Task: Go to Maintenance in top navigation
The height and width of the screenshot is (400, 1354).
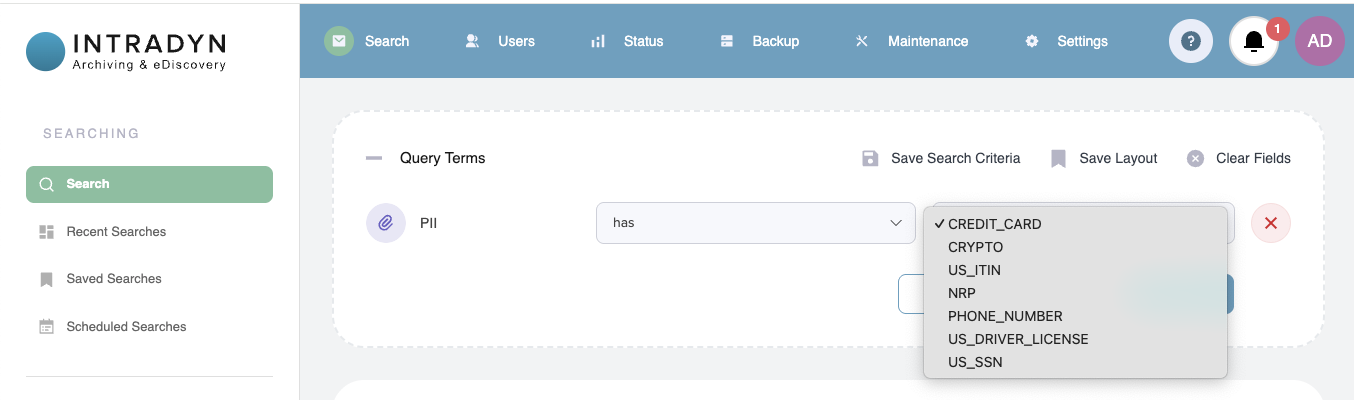Action: click(x=912, y=41)
